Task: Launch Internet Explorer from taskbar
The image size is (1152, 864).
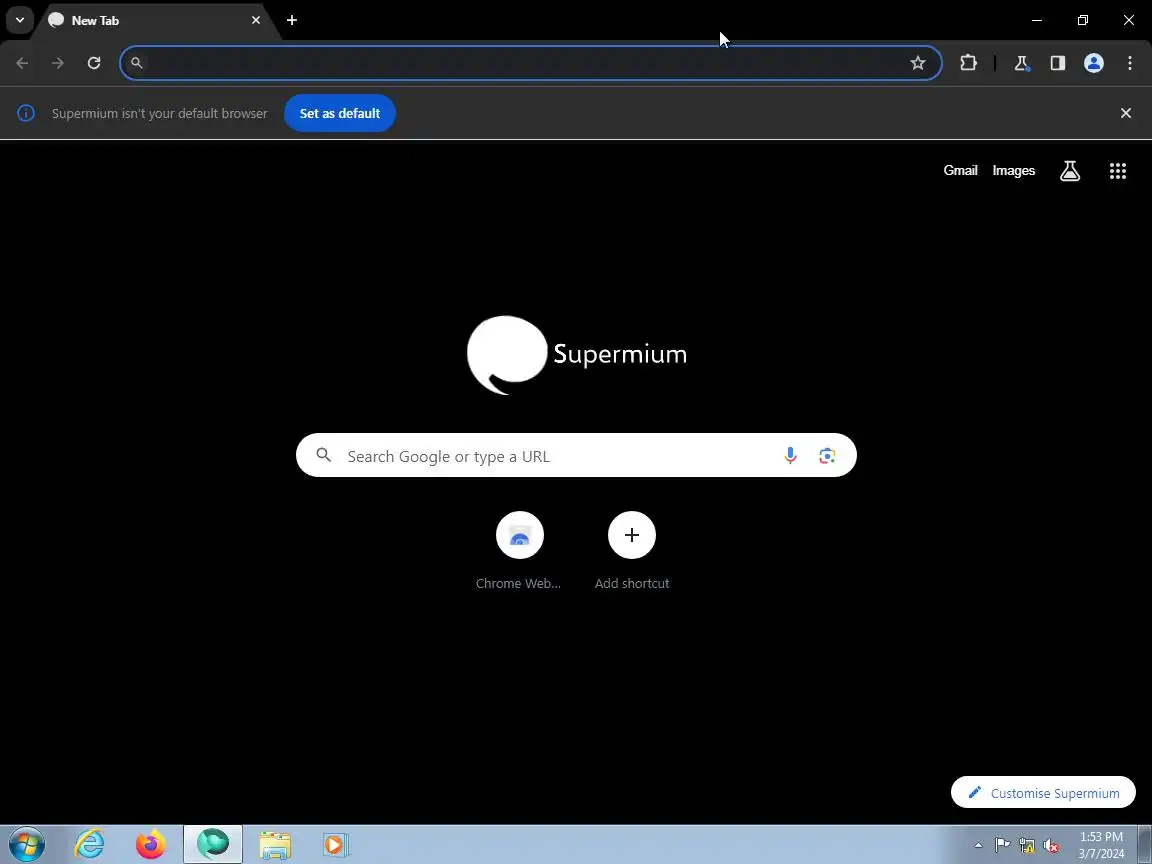Action: (x=90, y=844)
